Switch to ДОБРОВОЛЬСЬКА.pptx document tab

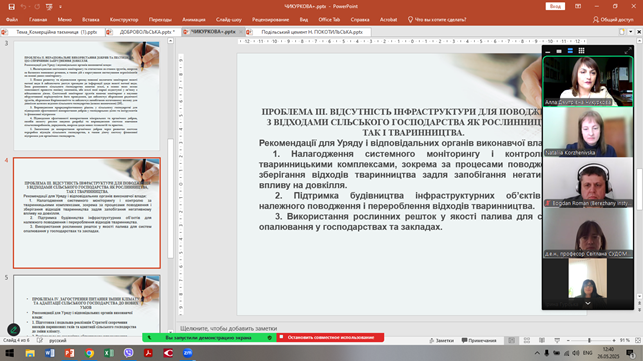point(144,32)
